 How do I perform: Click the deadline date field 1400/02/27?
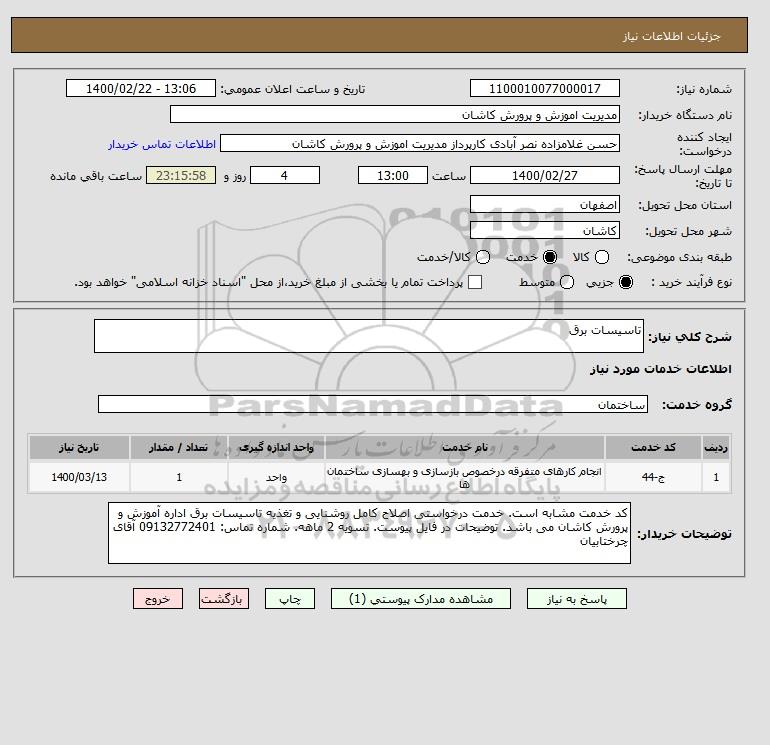click(x=545, y=175)
